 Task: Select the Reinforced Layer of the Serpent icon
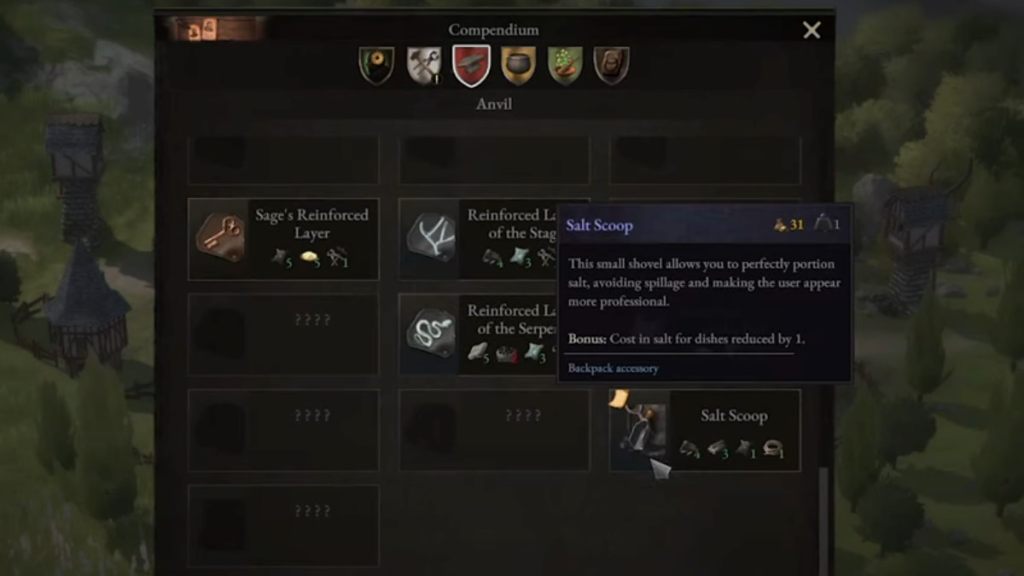(x=431, y=333)
